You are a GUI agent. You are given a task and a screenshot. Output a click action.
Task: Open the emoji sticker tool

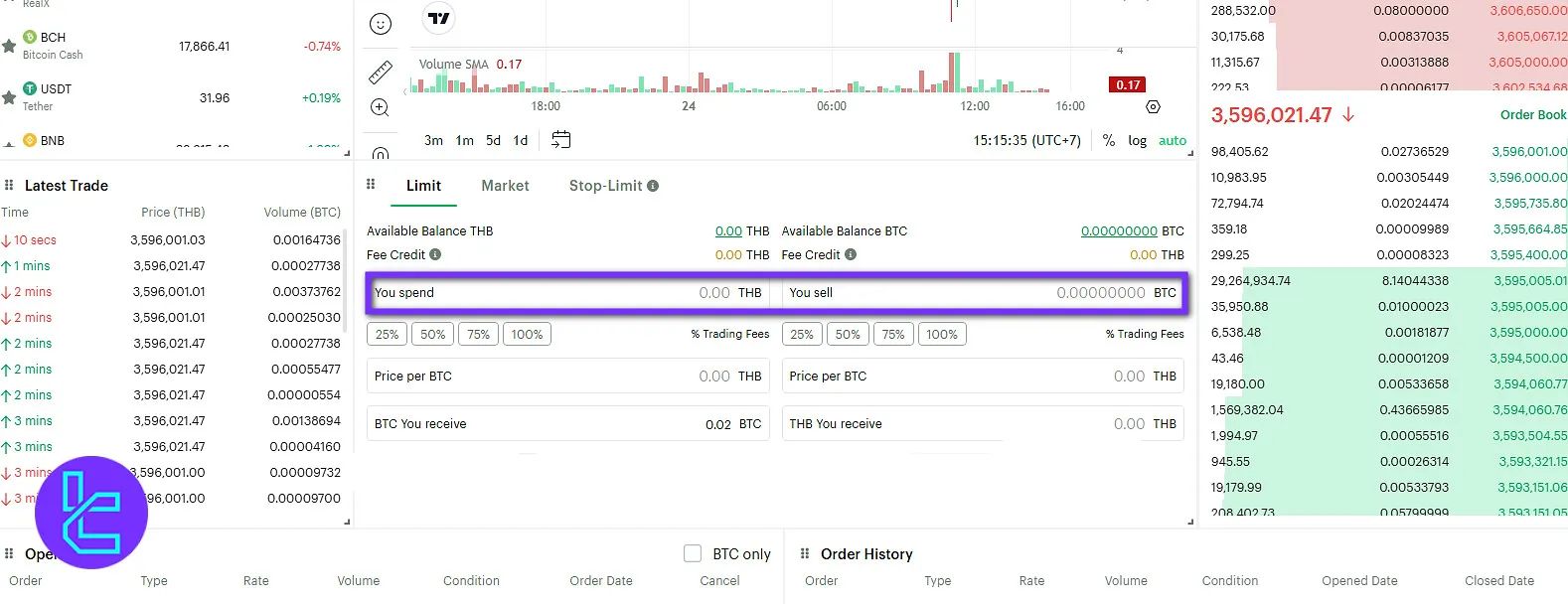pos(381,24)
